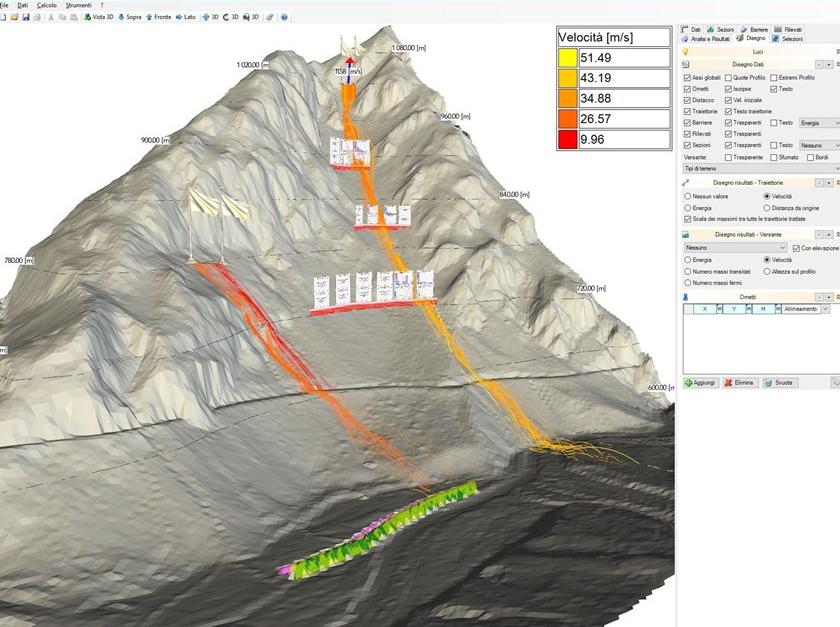Open the Energia dropdown next to Barriere

tap(818, 123)
